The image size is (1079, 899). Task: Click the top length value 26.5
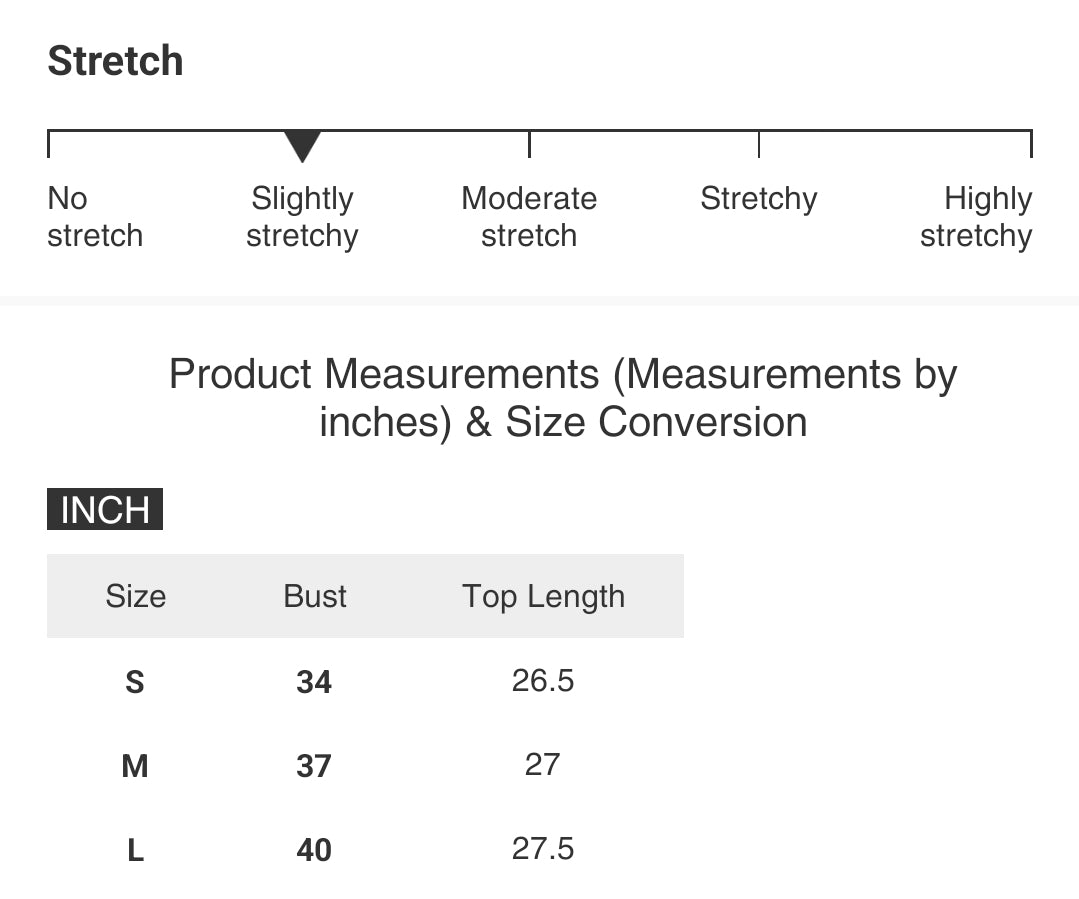[x=543, y=681]
